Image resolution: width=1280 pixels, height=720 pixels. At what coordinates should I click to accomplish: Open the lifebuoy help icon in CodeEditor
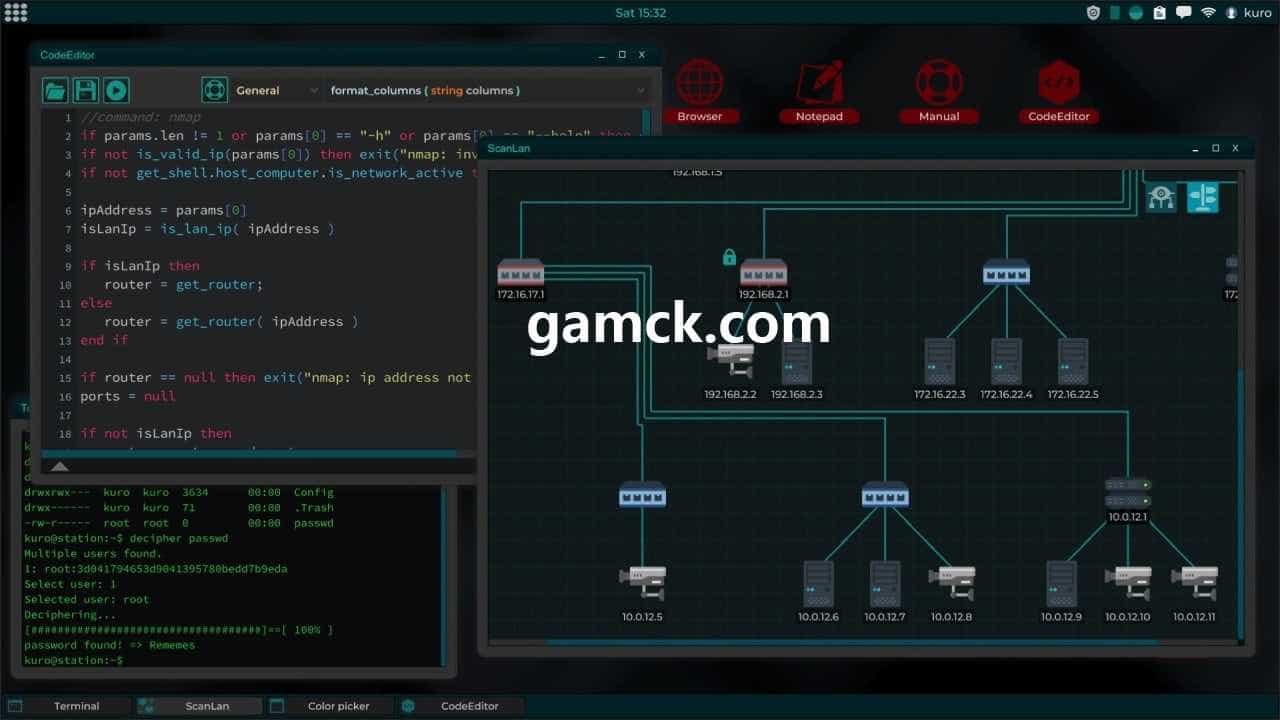pyautogui.click(x=215, y=91)
